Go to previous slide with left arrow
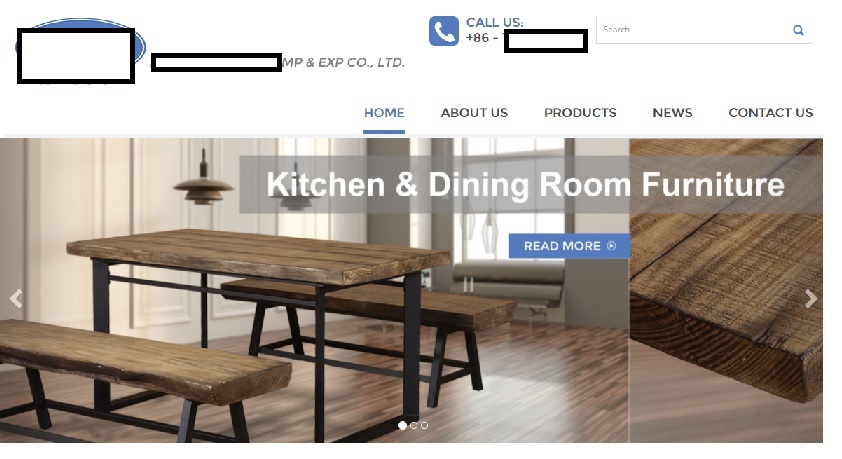The width and height of the screenshot is (842, 459). pyautogui.click(x=16, y=298)
